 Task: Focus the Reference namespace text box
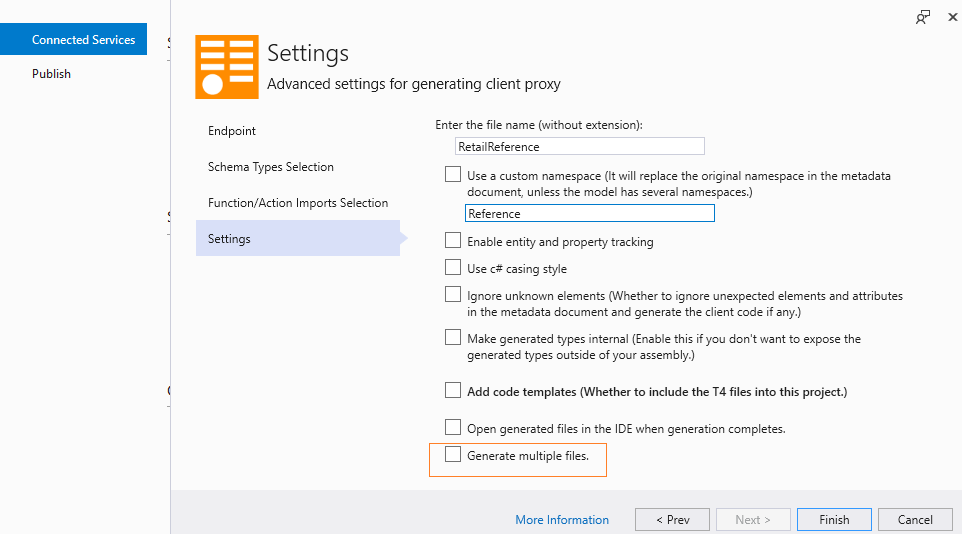click(x=590, y=213)
